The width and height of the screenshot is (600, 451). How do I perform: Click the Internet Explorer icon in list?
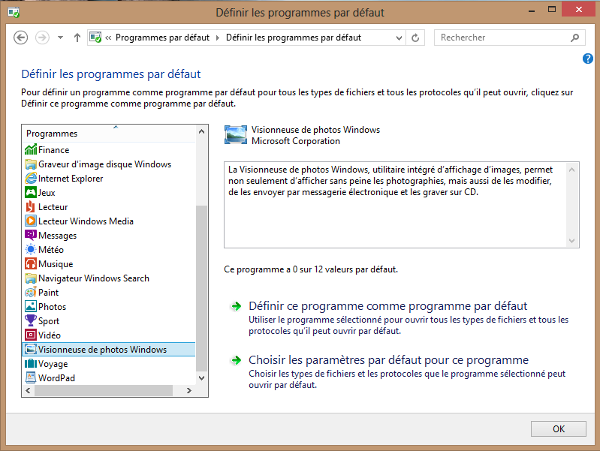click(x=31, y=178)
